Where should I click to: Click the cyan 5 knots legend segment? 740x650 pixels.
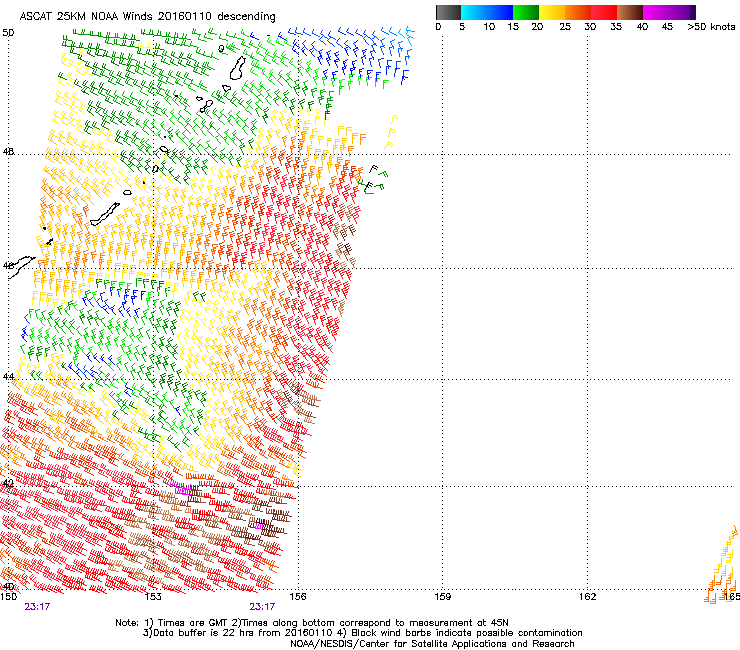pyautogui.click(x=473, y=12)
